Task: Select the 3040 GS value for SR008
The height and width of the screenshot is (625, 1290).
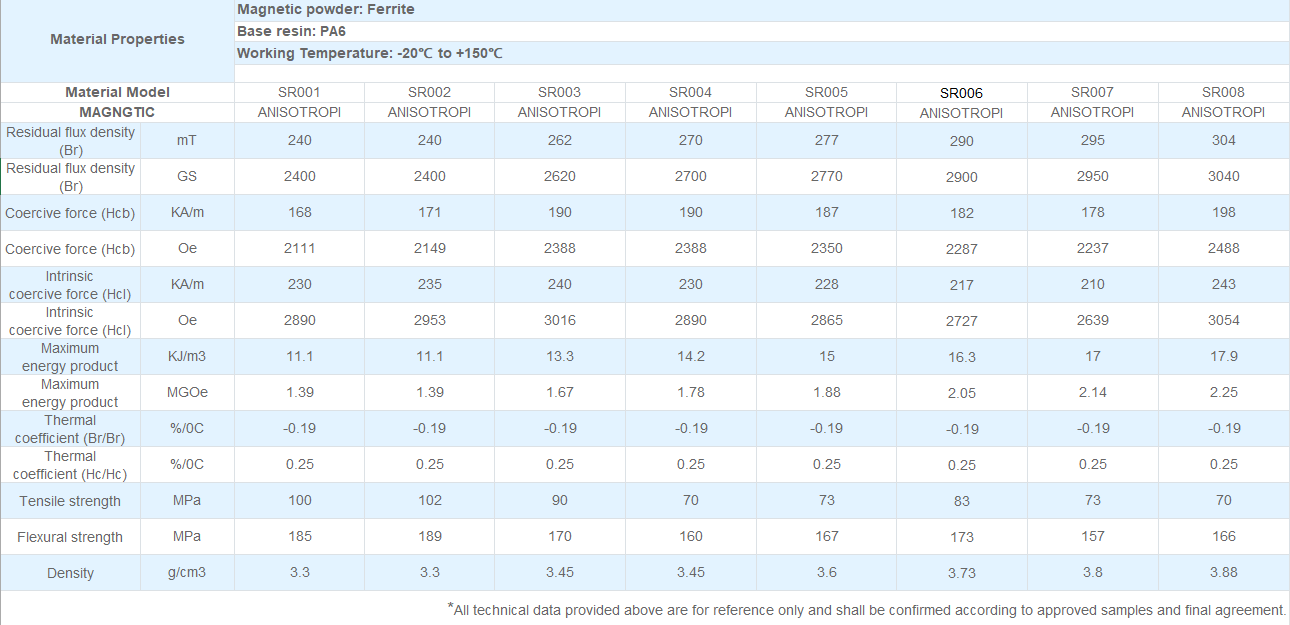Action: [x=1223, y=176]
